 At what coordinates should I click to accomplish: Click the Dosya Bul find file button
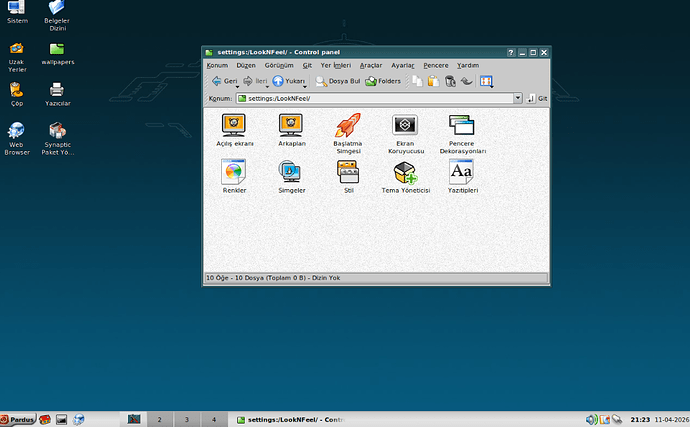coord(337,81)
